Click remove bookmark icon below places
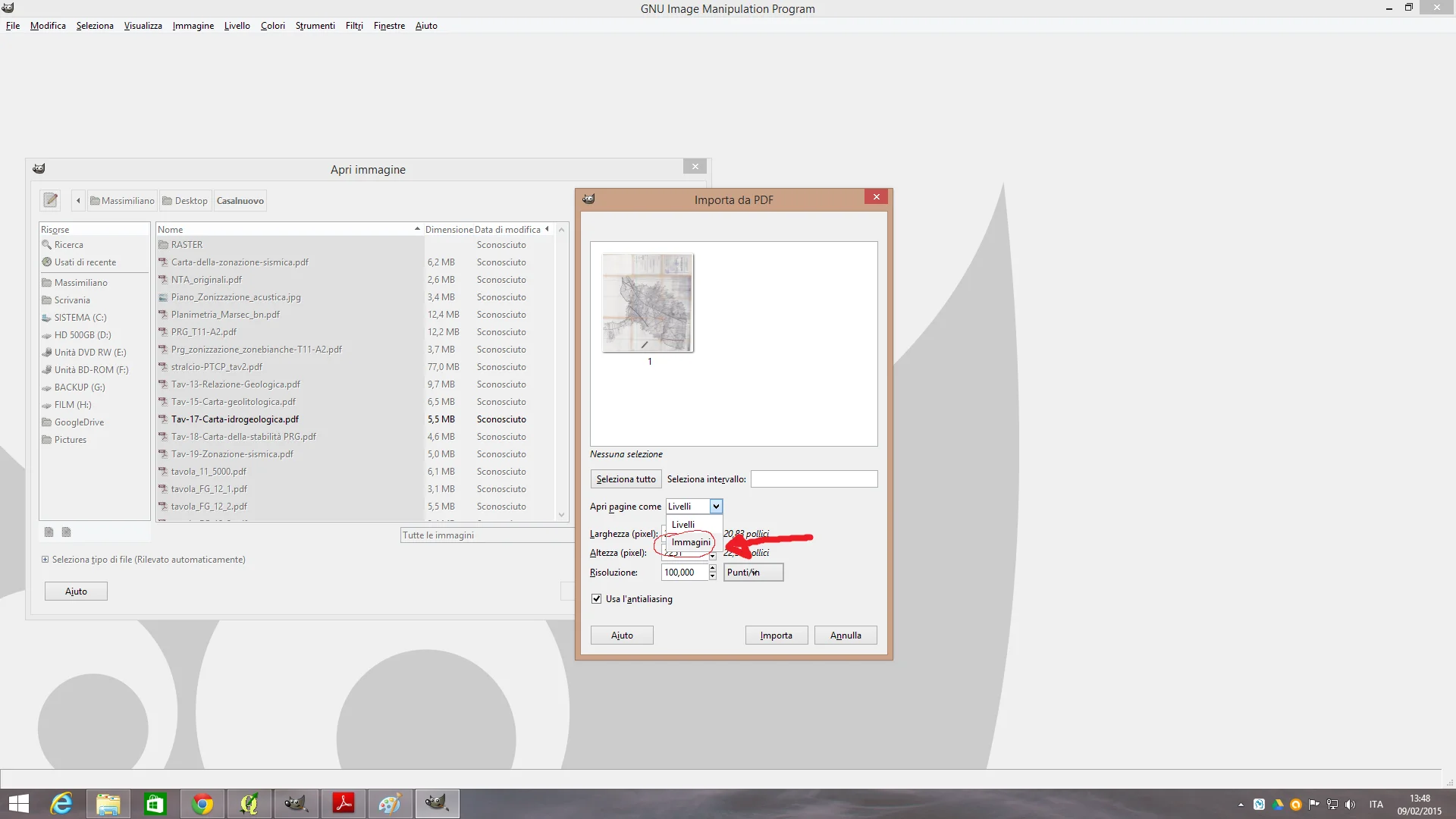Screen dimensions: 1456x819 pyautogui.click(x=66, y=532)
